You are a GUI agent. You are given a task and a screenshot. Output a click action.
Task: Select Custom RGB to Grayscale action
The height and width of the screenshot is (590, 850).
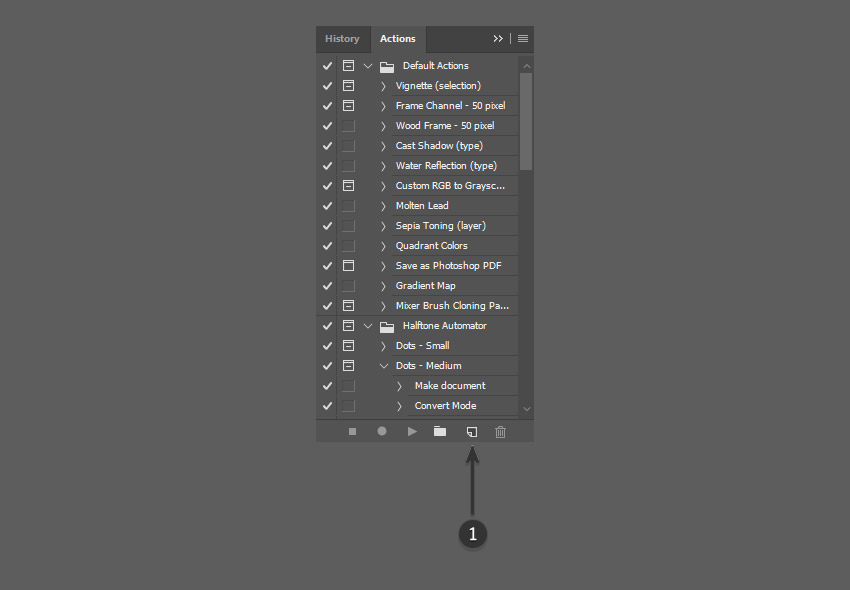[450, 185]
